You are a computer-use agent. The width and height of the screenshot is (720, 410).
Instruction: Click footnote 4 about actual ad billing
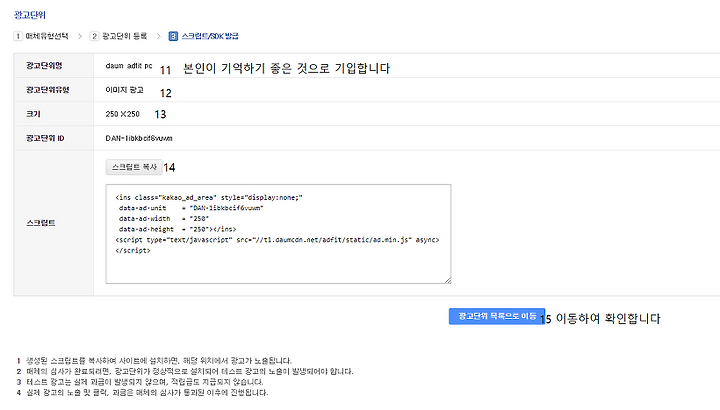pyautogui.click(x=147, y=393)
